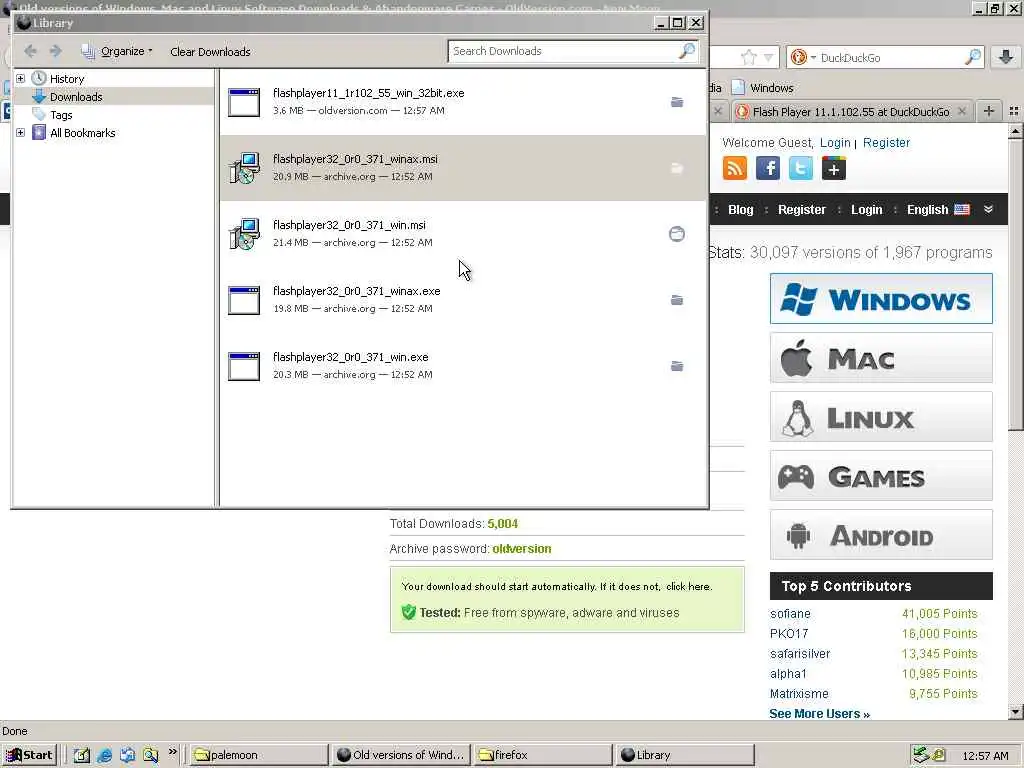Select English language in navigation bar
Viewport: 1024px width, 768px height.
coord(938,210)
